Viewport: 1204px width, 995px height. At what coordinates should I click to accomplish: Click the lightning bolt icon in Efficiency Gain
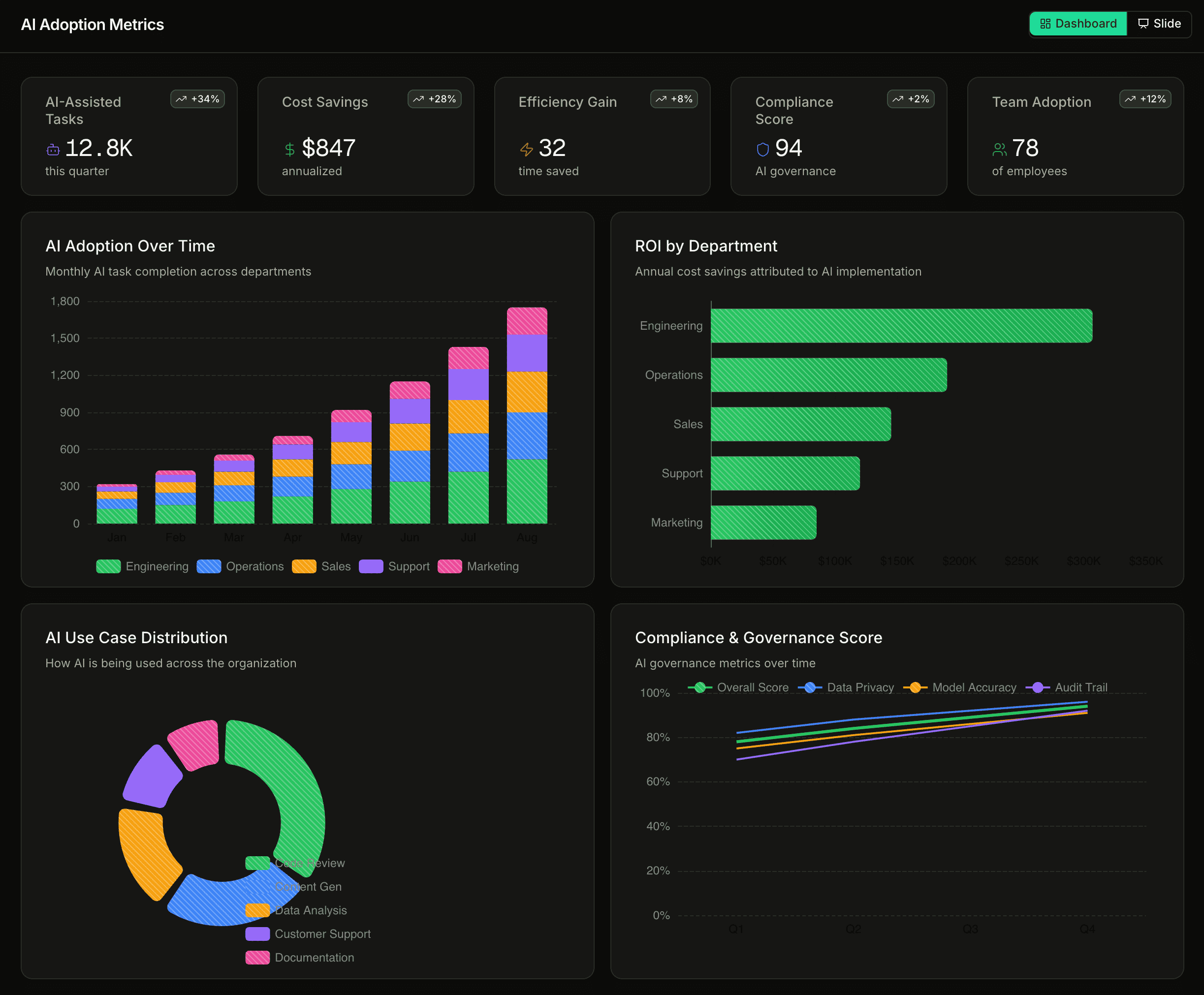(x=526, y=150)
